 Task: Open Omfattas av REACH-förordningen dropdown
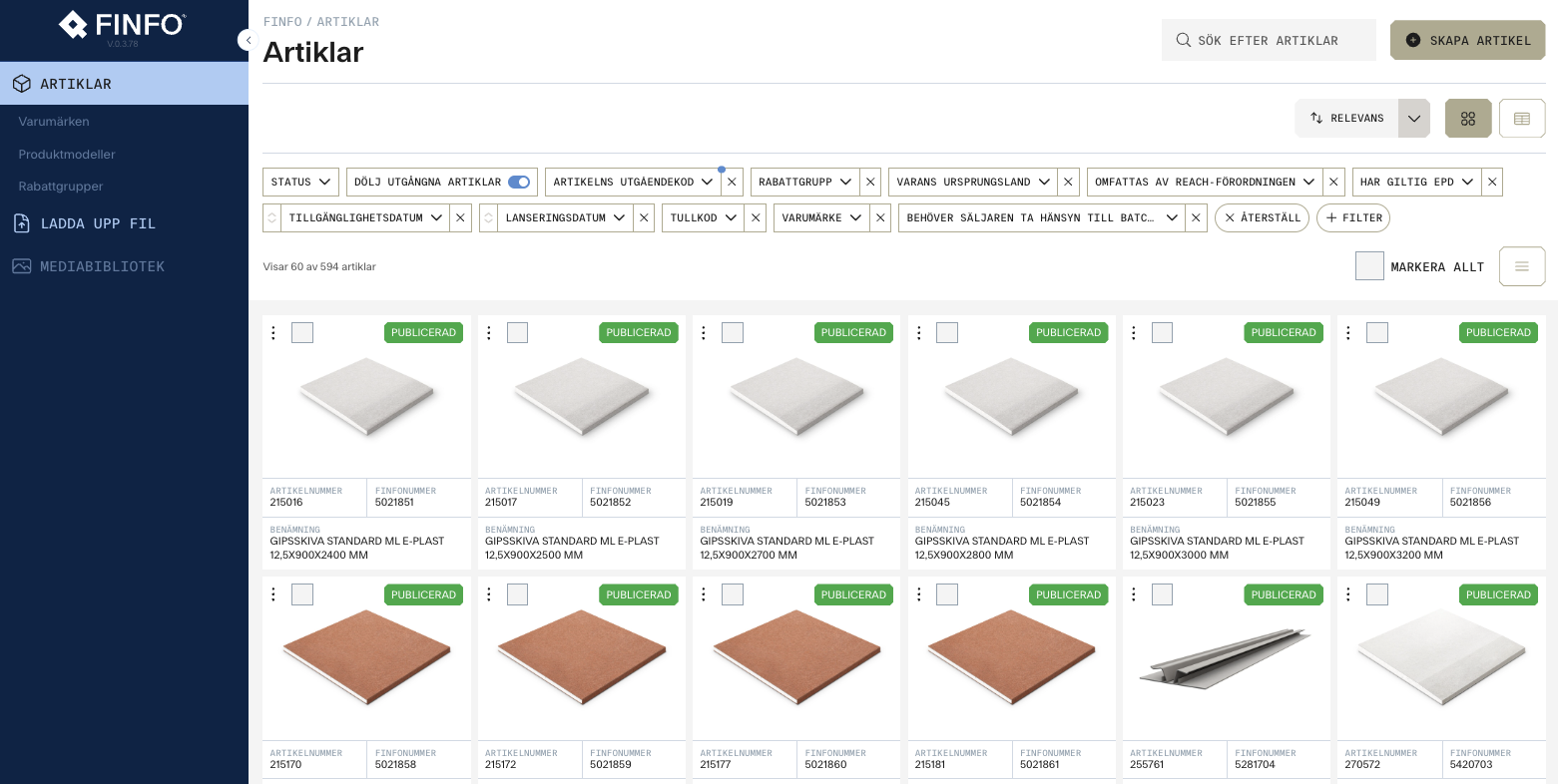(x=1205, y=182)
